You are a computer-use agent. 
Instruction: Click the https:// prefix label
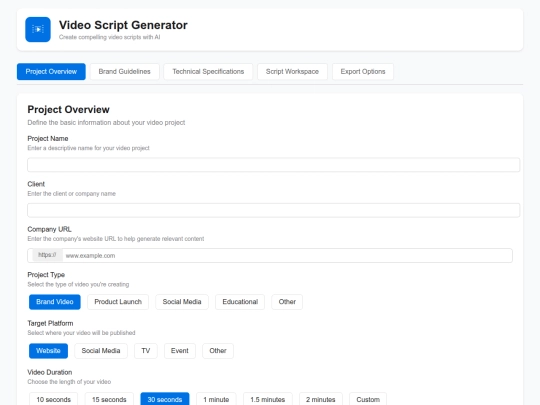(47, 255)
